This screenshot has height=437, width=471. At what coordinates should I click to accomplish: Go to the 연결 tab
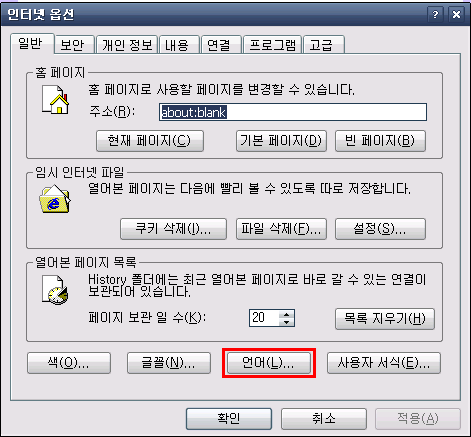coord(221,45)
